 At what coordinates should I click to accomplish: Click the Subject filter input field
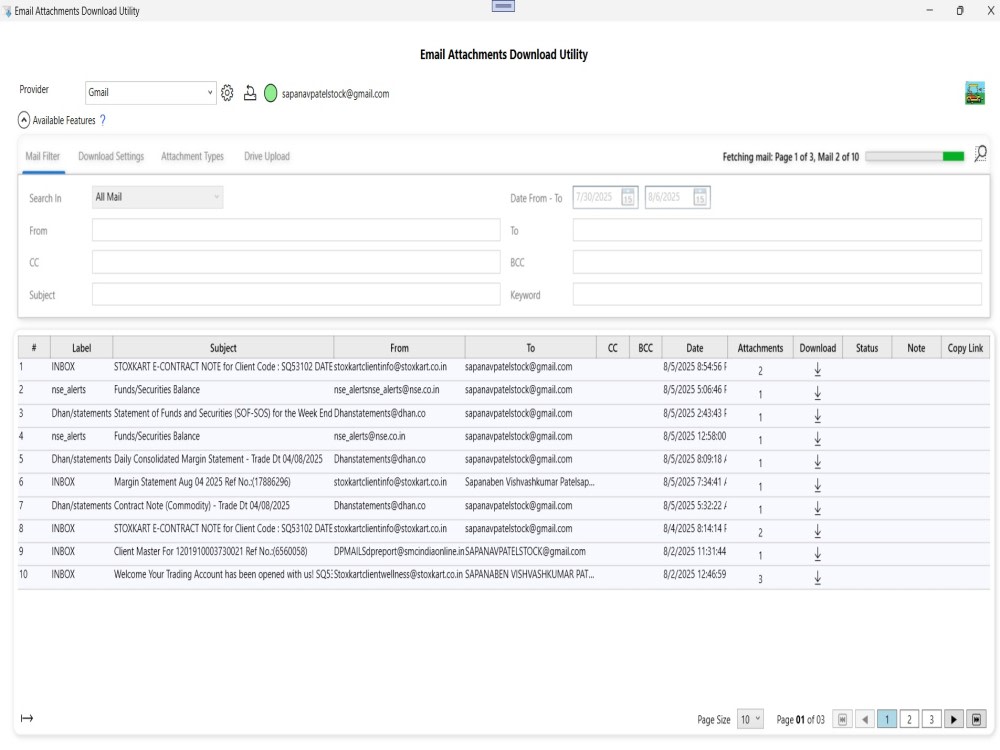tap(296, 294)
